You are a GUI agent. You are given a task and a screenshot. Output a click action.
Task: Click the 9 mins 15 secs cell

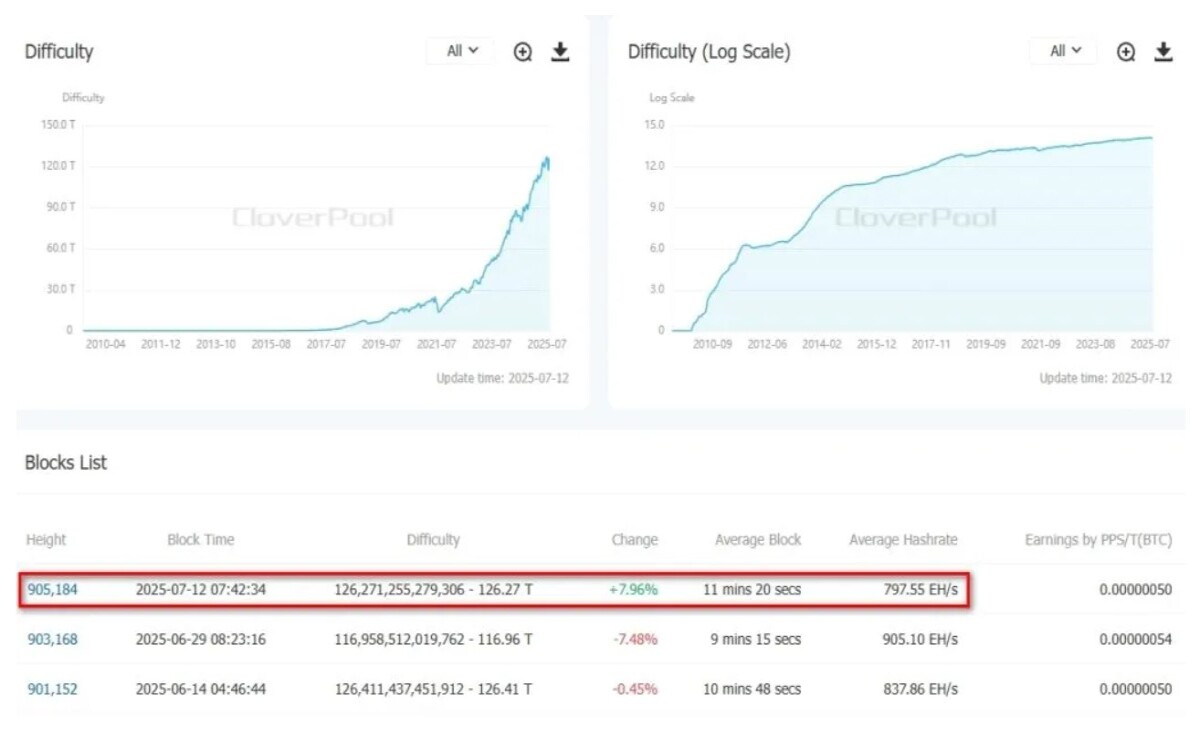[755, 639]
